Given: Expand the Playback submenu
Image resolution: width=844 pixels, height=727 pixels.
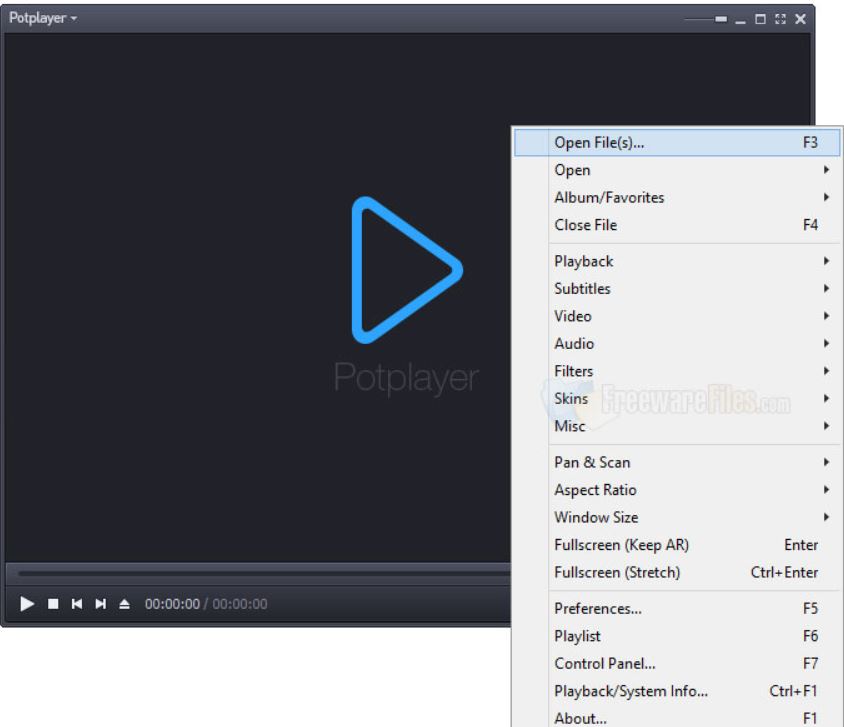Looking at the screenshot, I should pyautogui.click(x=677, y=262).
